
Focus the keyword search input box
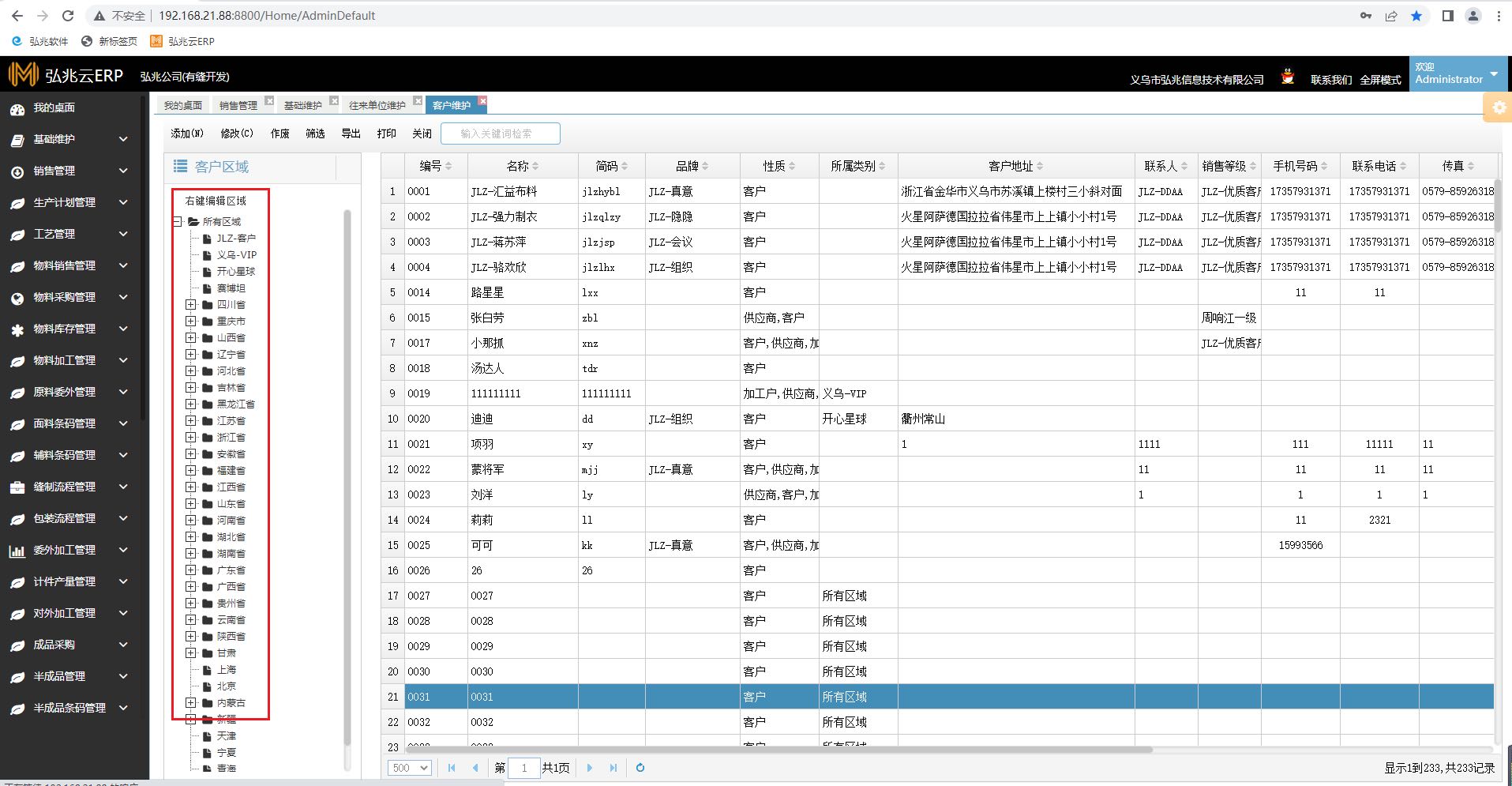[501, 134]
